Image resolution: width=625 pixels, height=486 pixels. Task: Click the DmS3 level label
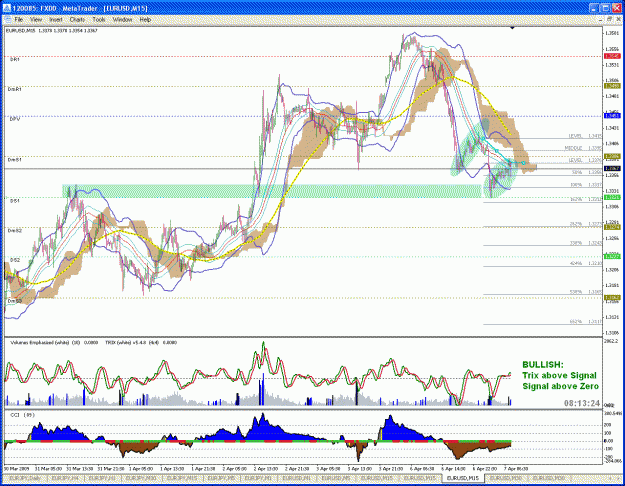tap(14, 301)
